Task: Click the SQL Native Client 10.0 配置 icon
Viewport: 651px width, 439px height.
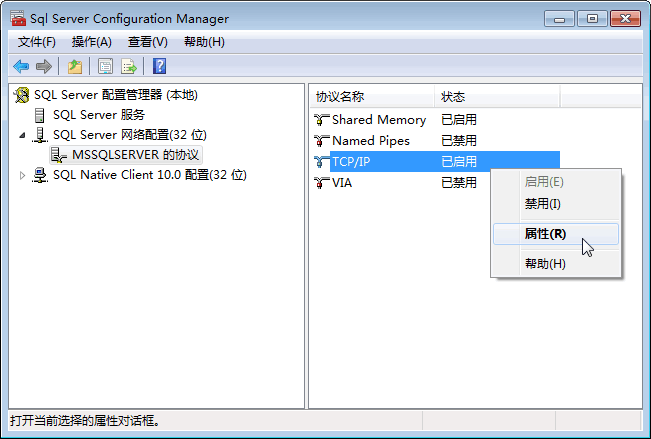Action: pyautogui.click(x=40, y=175)
